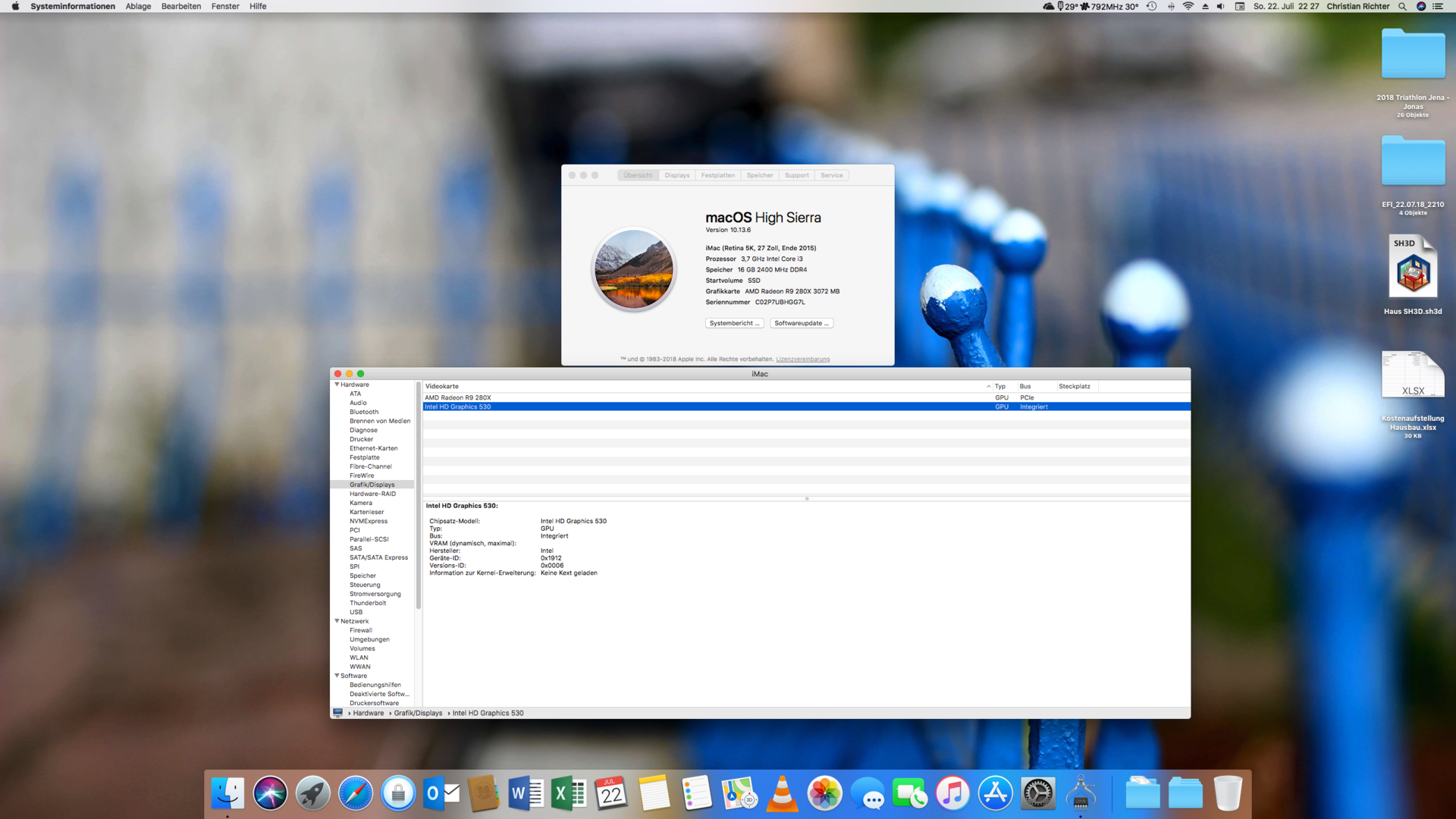1456x819 pixels.
Task: Switch to the Displays tab
Action: [x=676, y=175]
